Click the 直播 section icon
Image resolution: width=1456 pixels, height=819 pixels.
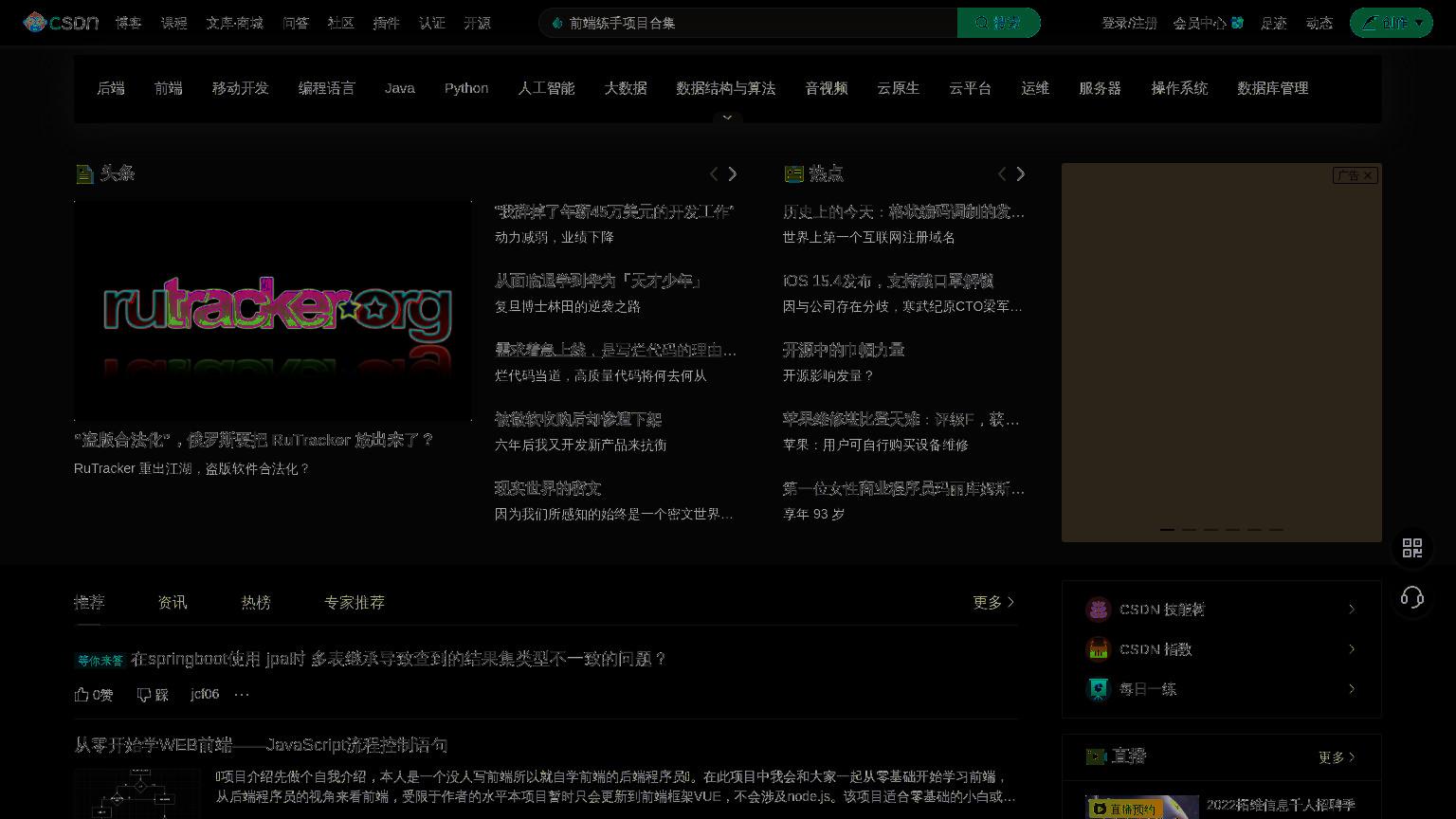(1096, 756)
